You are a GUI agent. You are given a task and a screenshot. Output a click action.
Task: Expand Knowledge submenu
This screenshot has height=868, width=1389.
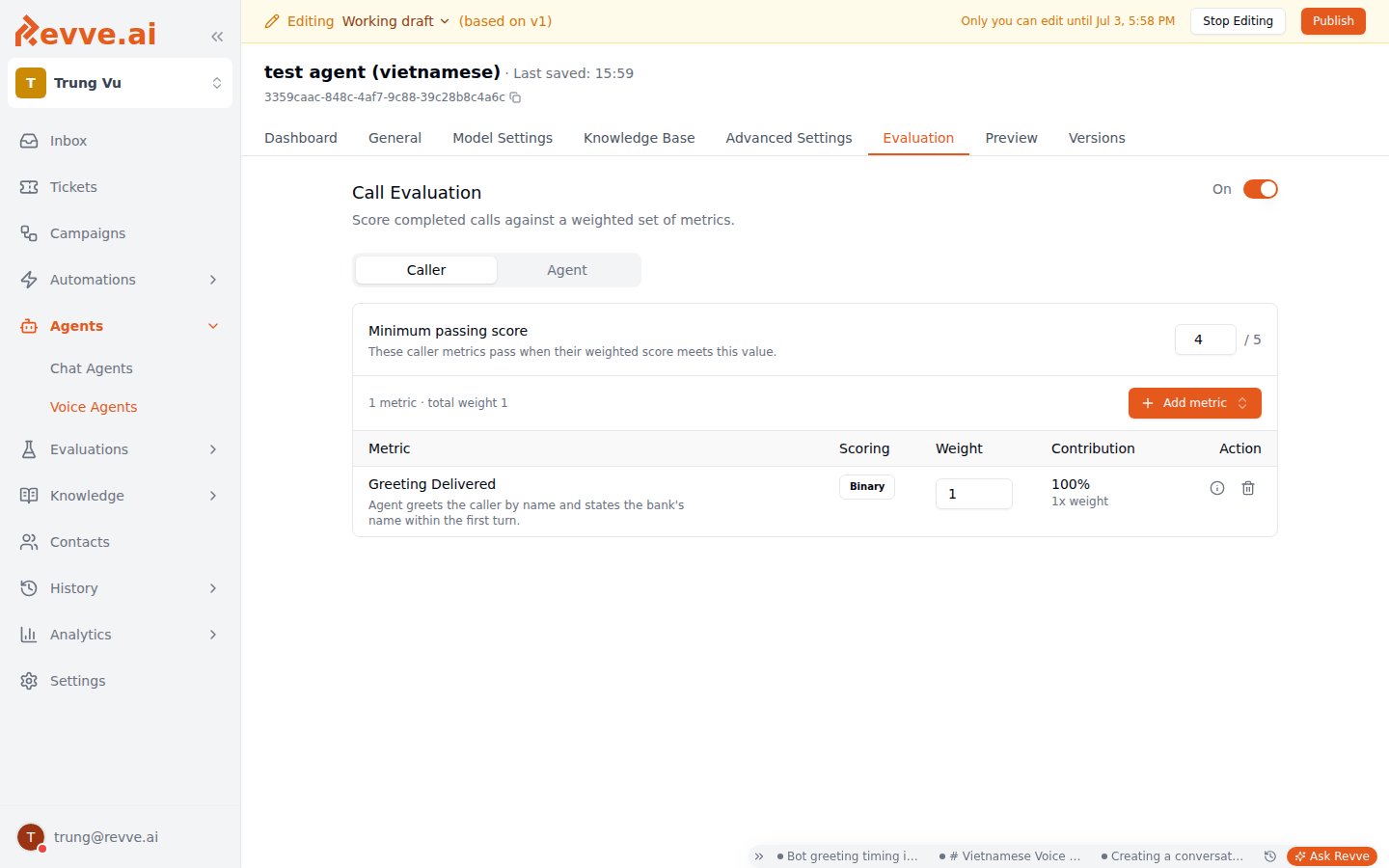point(213,496)
